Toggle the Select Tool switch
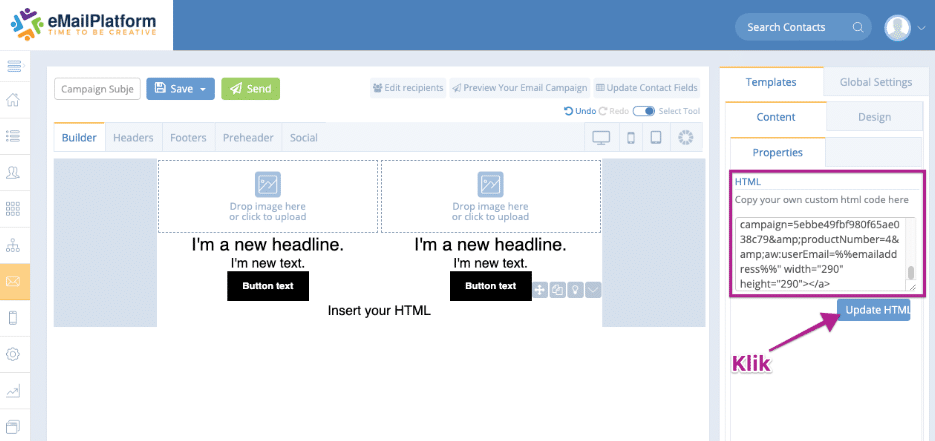The width and height of the screenshot is (935, 441). 644,111
